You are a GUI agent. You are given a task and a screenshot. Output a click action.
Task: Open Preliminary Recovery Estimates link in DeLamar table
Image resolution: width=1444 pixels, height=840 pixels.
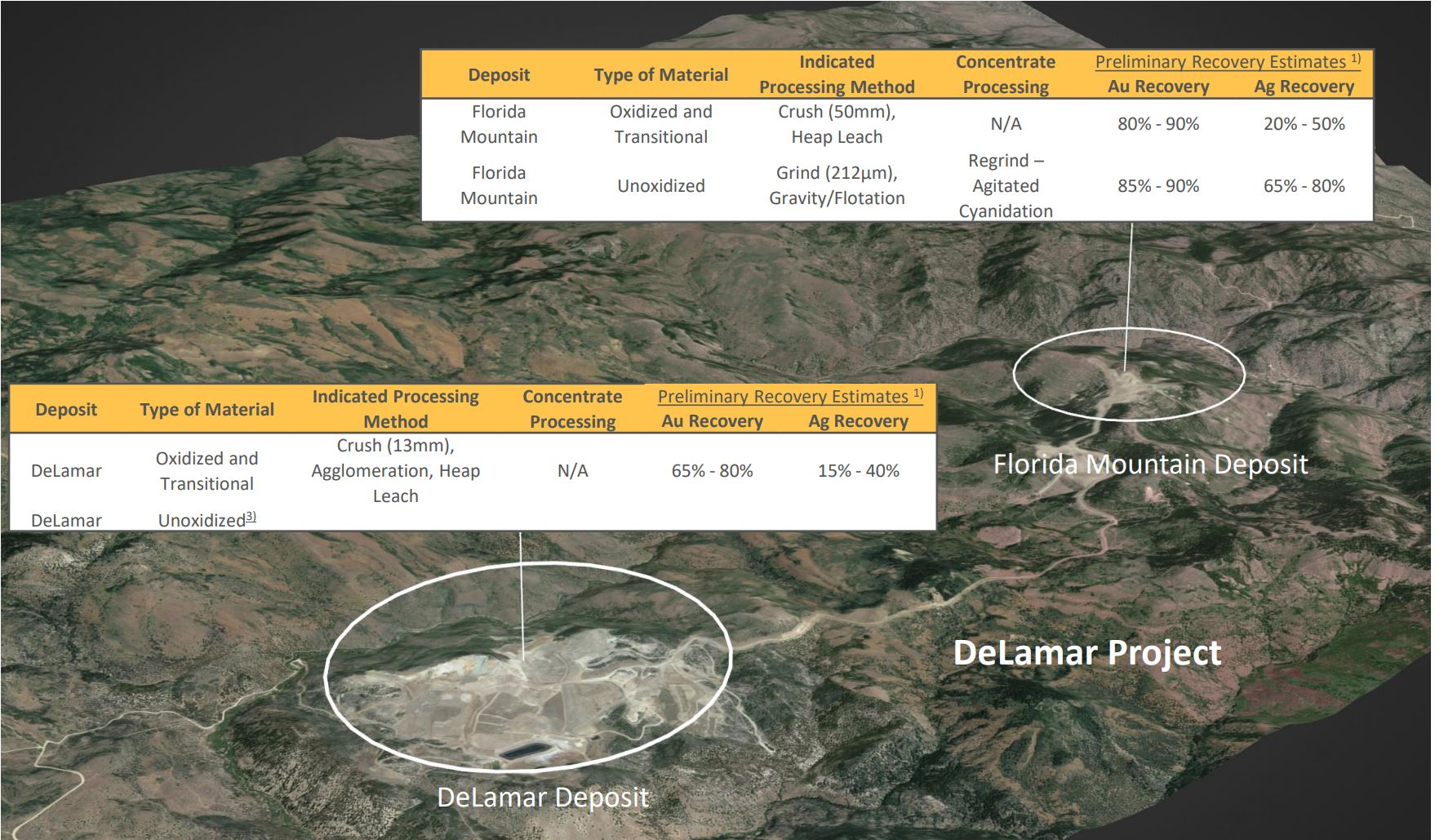pos(783,397)
